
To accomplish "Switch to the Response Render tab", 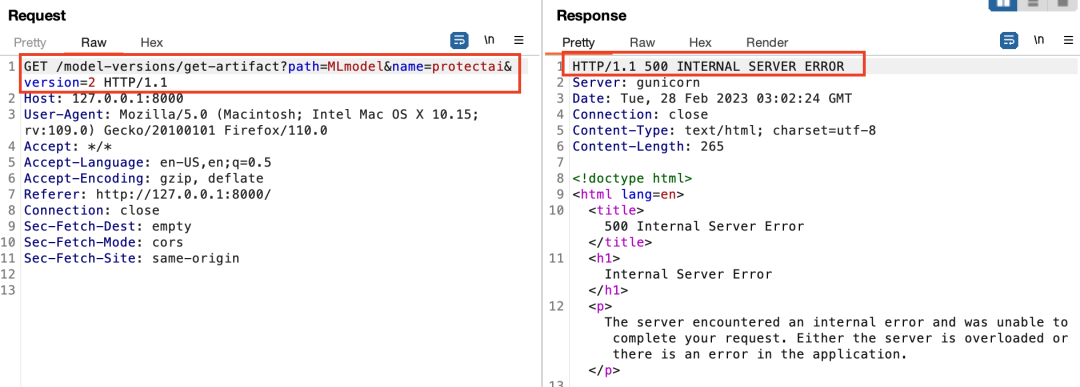I will tap(767, 43).
